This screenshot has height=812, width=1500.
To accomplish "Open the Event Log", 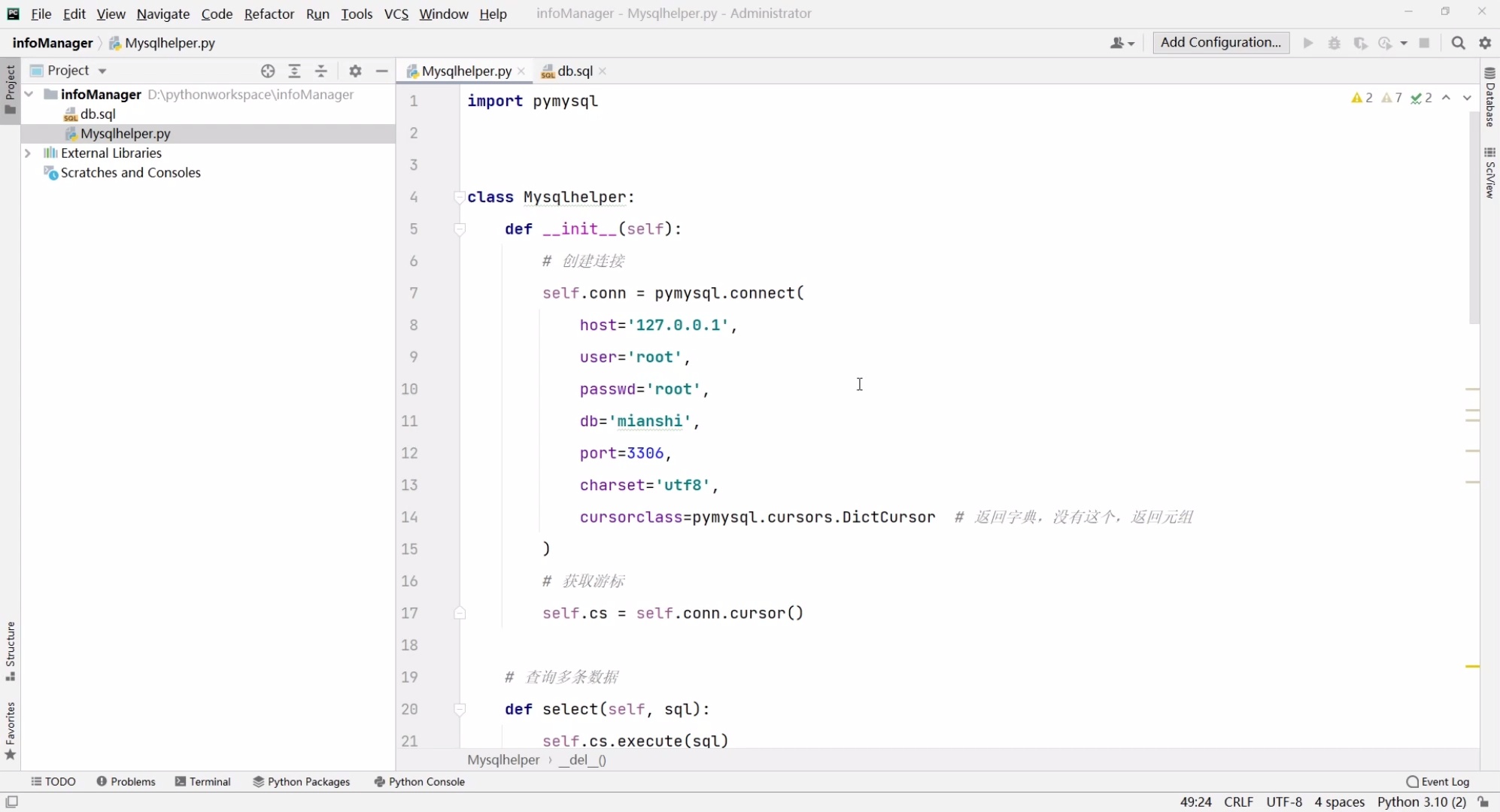I will click(x=1437, y=782).
